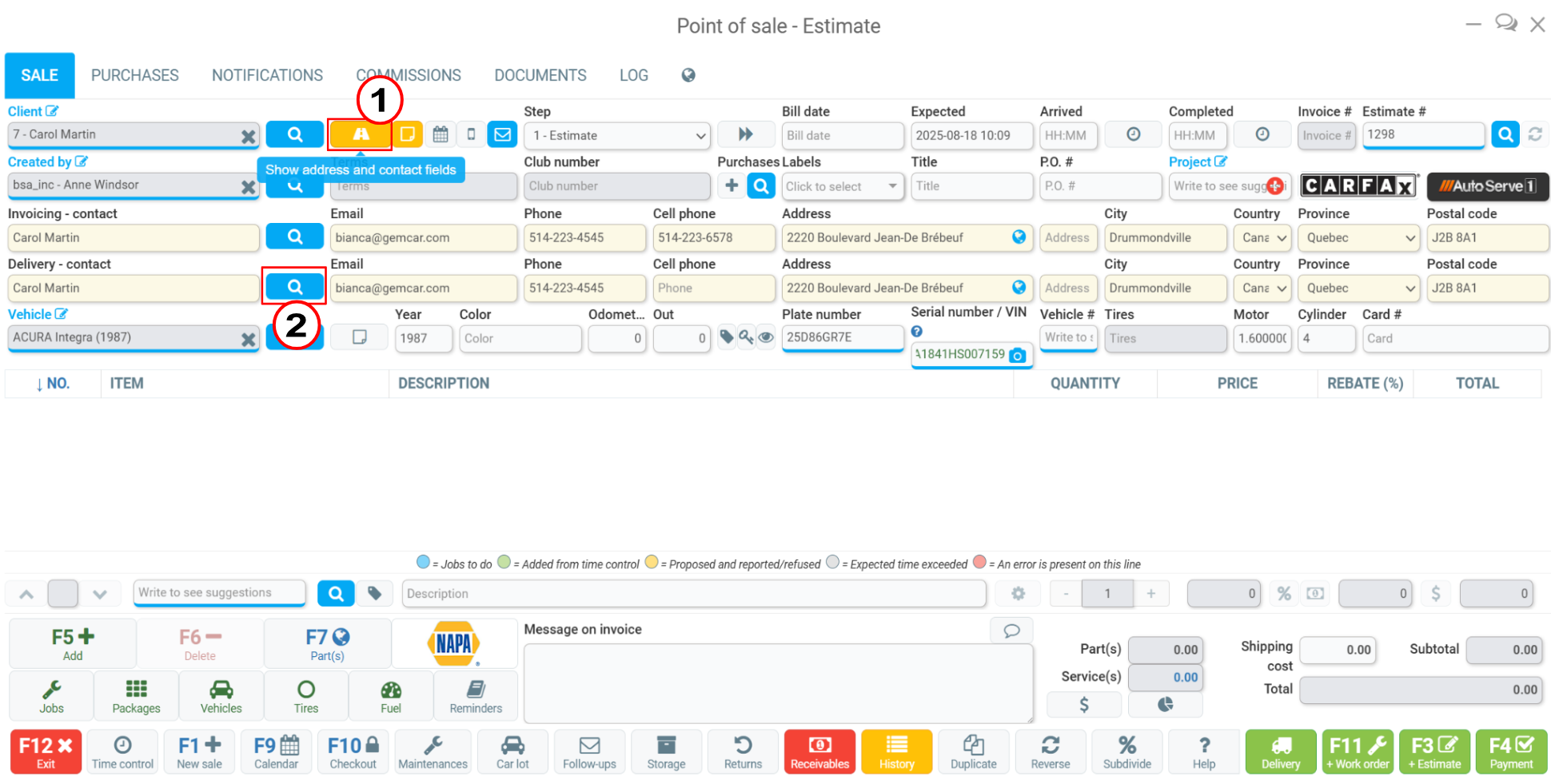Open the calendar icon next to client
Screen dimensions: 1551x784
[x=440, y=135]
